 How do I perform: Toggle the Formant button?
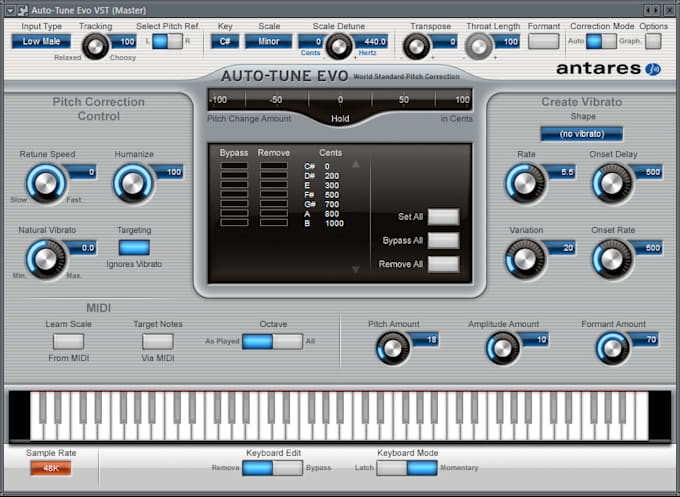(543, 42)
